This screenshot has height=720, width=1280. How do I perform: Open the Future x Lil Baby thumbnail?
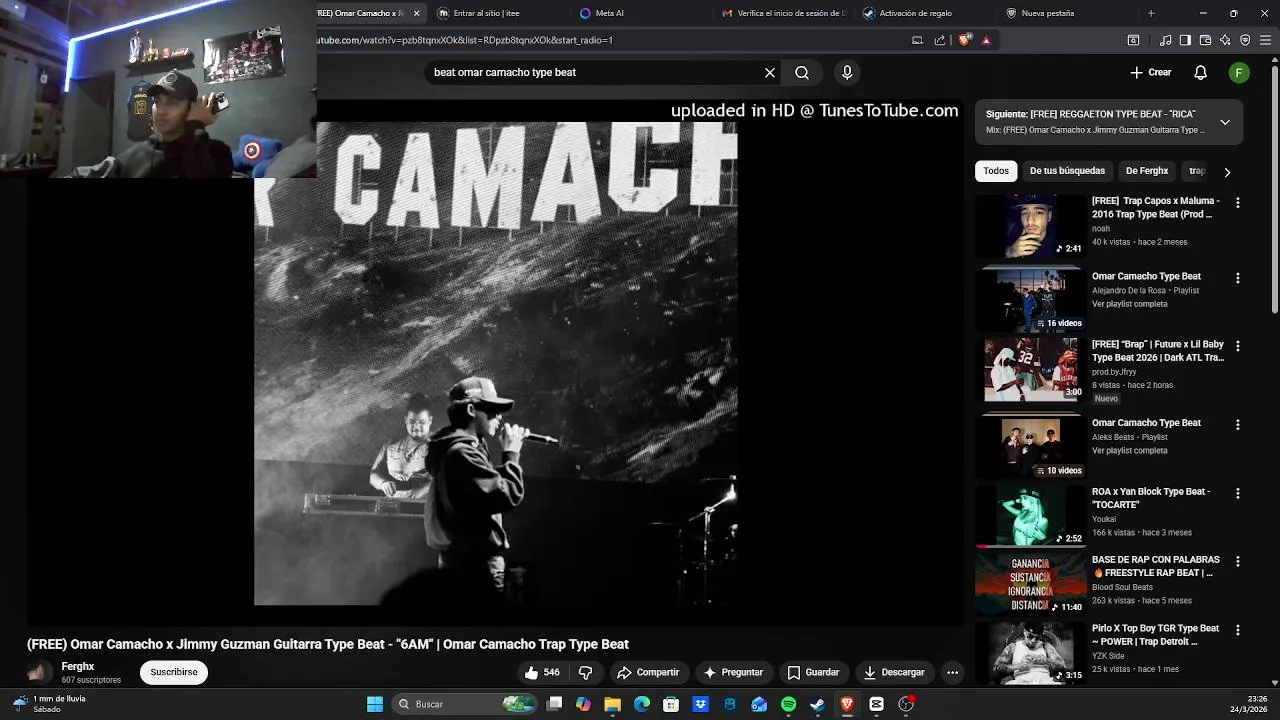point(1030,369)
